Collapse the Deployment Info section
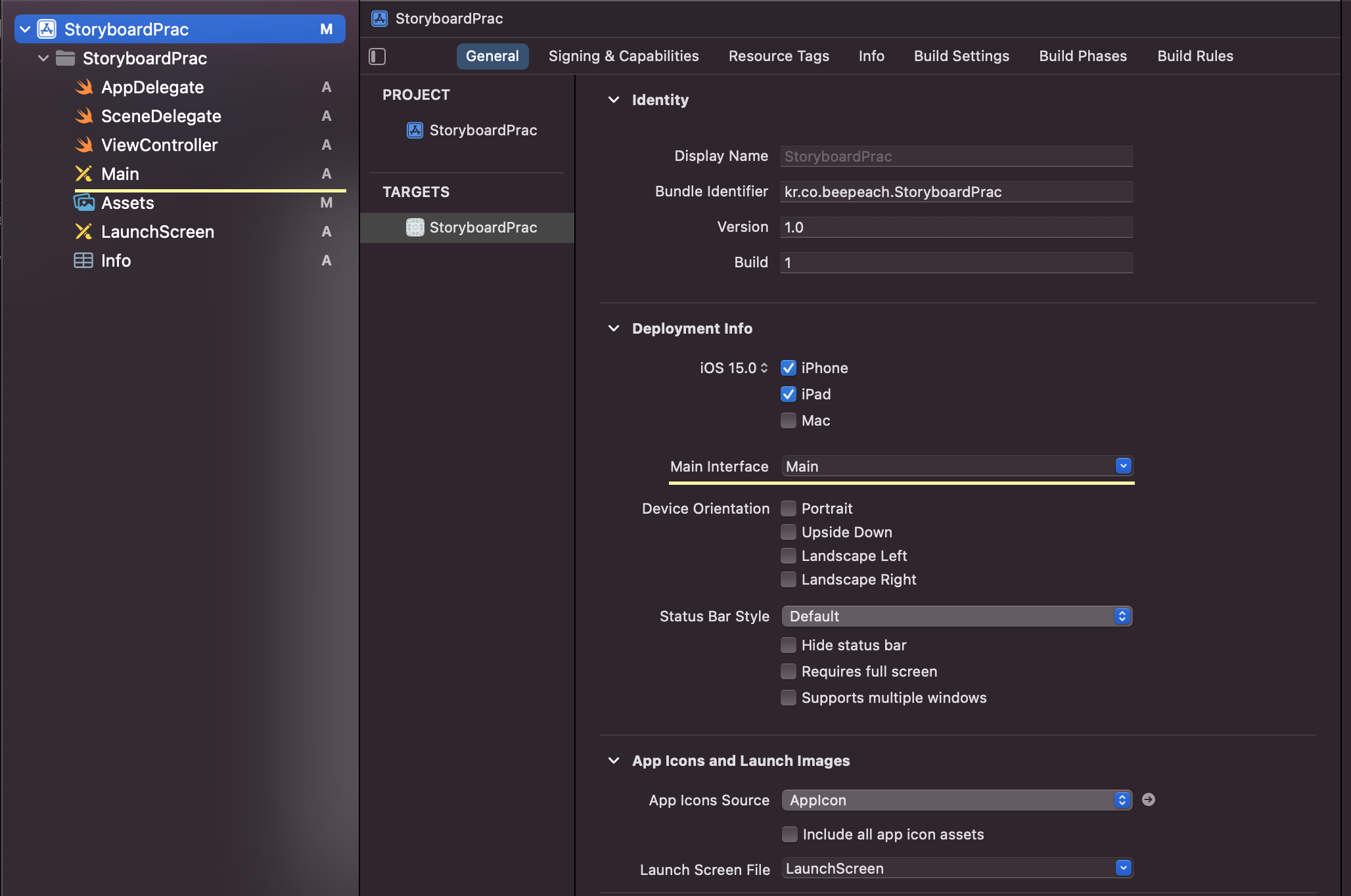 click(x=614, y=328)
